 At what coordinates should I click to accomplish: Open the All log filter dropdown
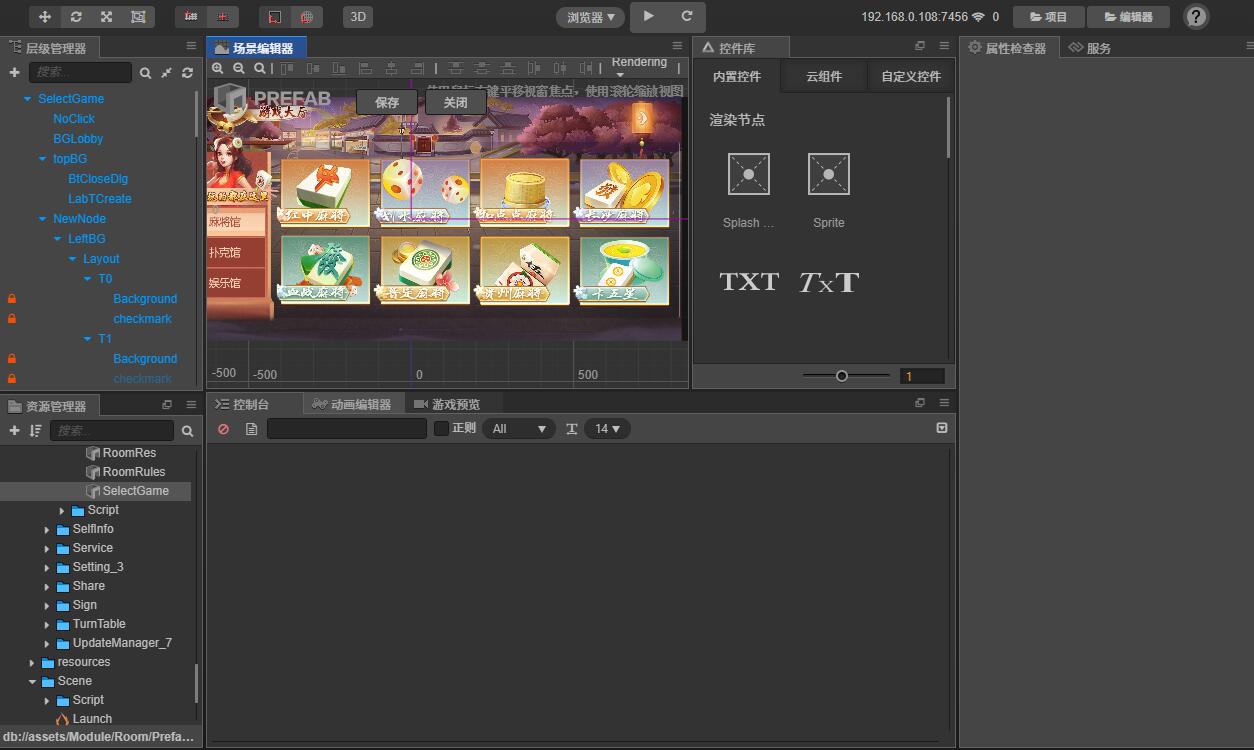pos(518,429)
